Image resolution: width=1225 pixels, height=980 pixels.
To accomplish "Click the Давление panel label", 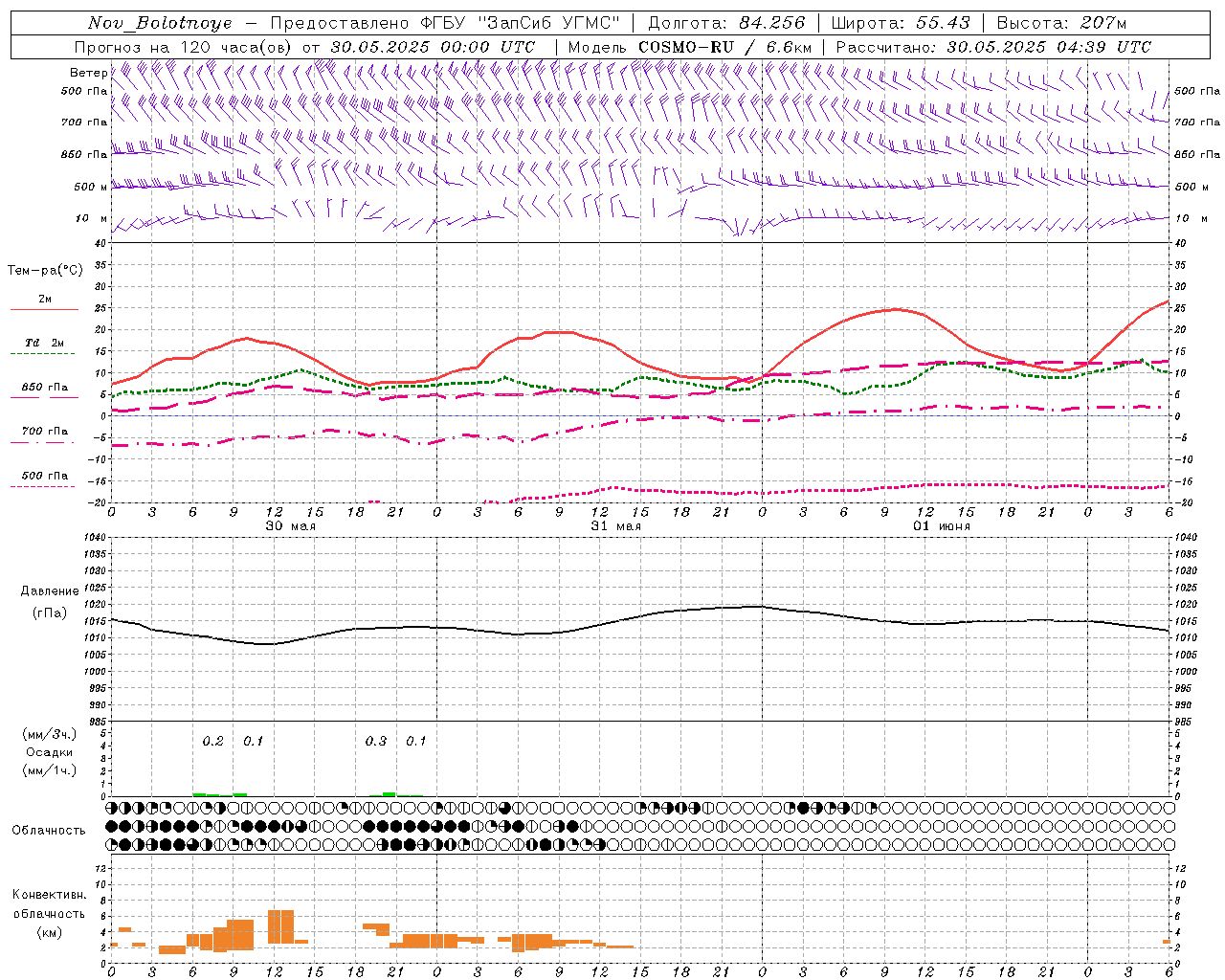I will point(50,591).
